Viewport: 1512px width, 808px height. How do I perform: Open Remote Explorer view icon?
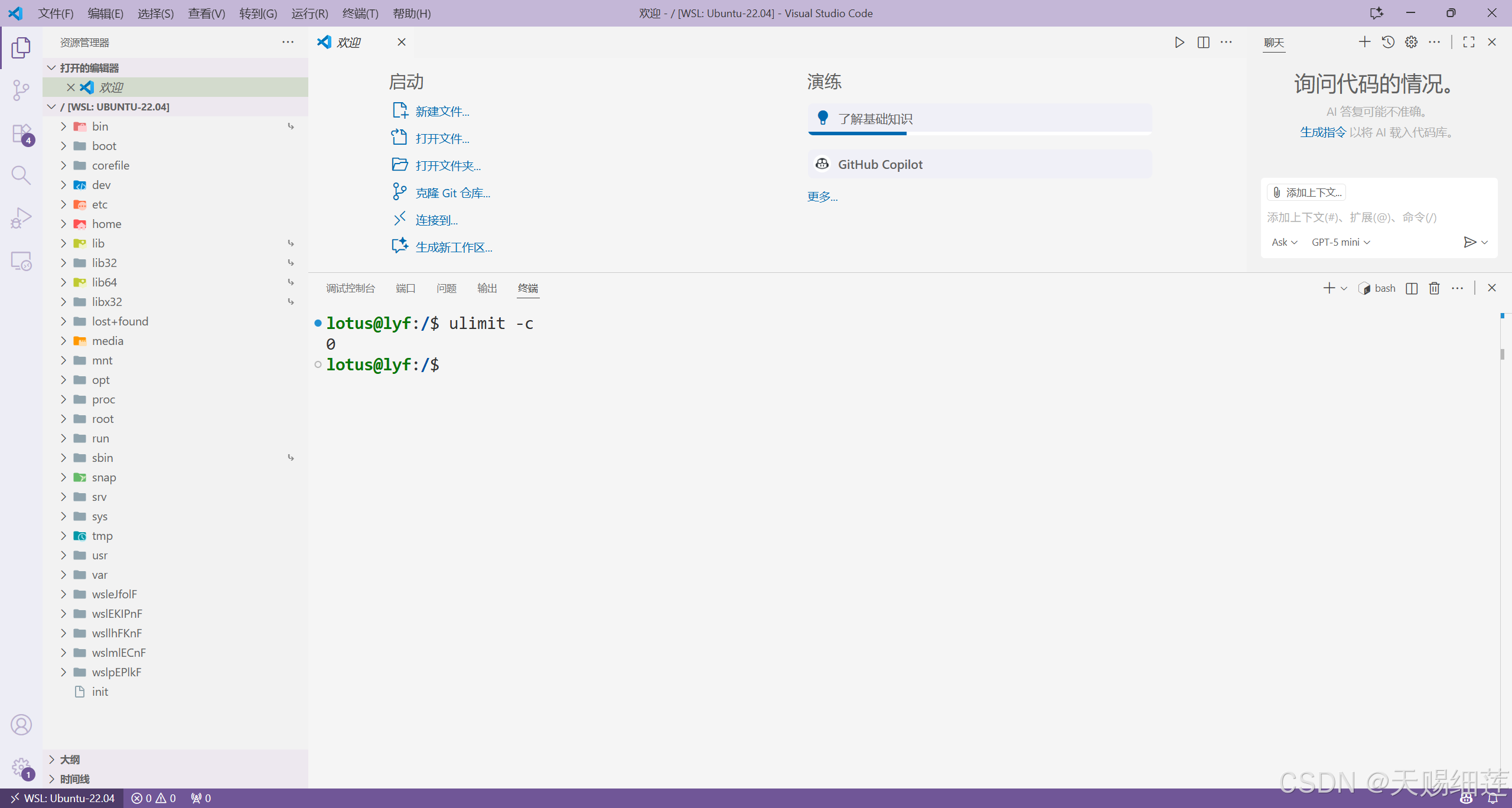21,261
